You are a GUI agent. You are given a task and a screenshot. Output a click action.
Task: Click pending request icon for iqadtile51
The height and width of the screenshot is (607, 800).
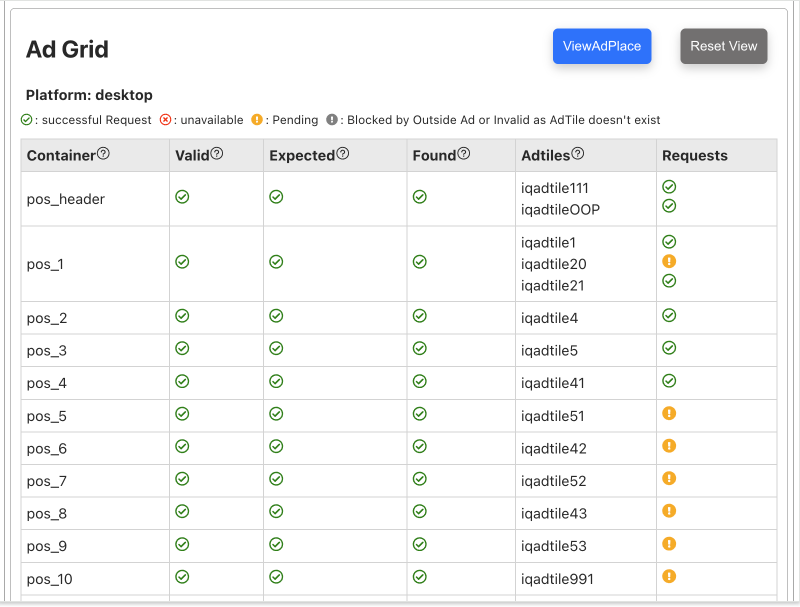(x=669, y=413)
